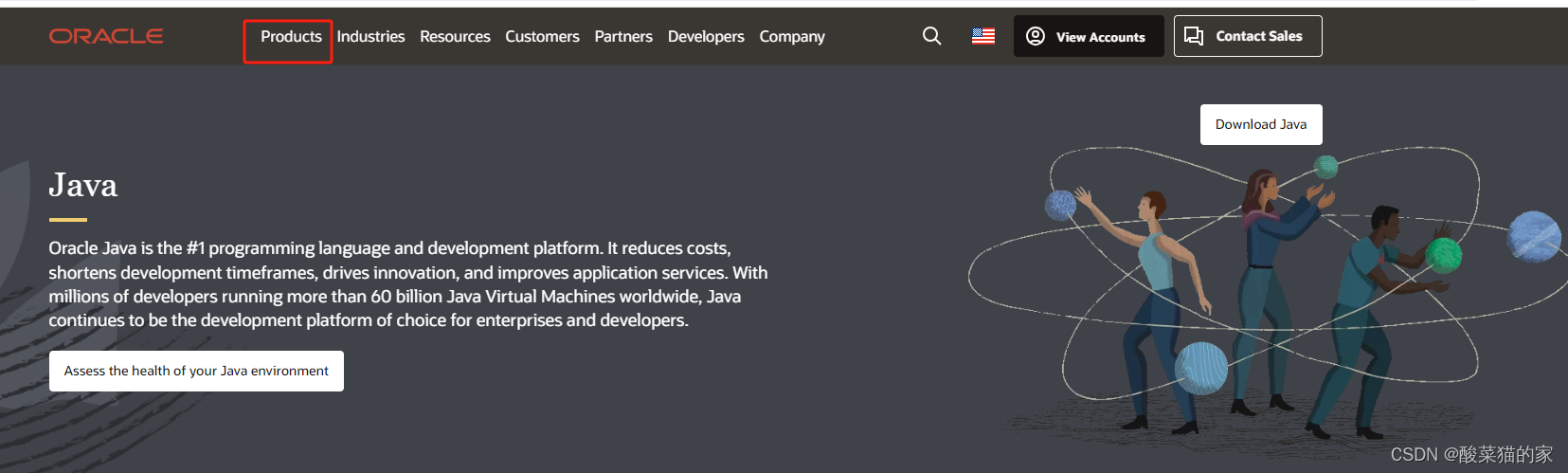This screenshot has height=473, width=1568.
Task: Select the US flag country icon
Action: pos(983,36)
